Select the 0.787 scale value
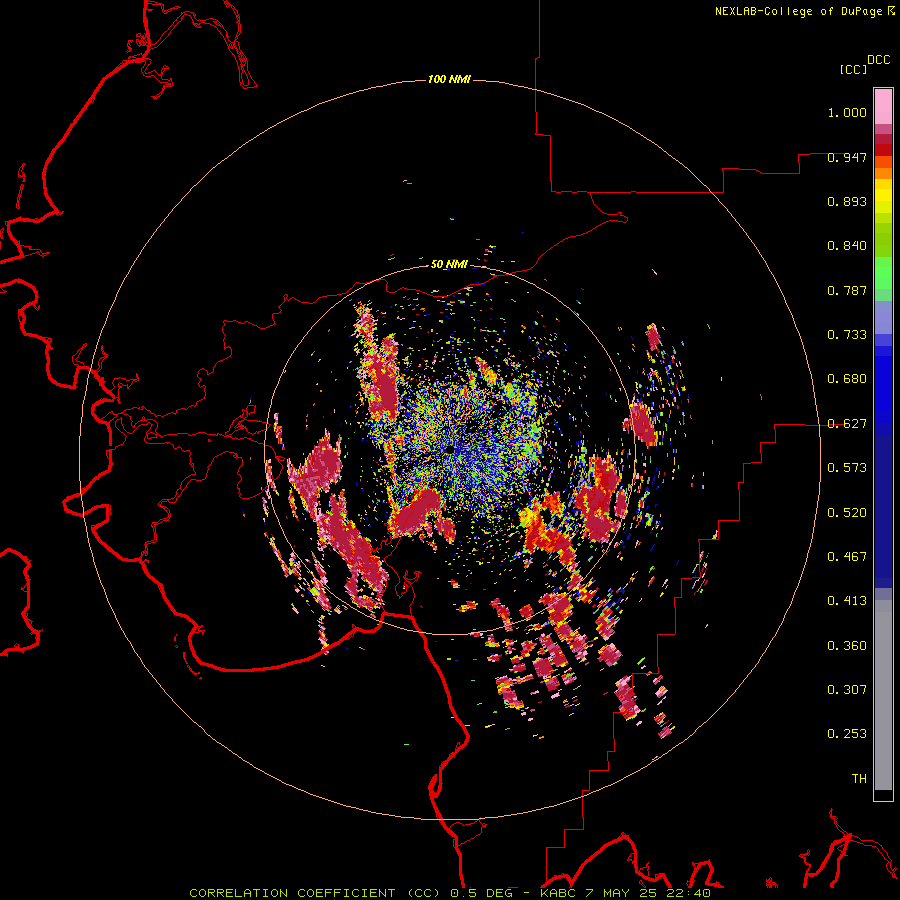This screenshot has height=900, width=900. 847,290
